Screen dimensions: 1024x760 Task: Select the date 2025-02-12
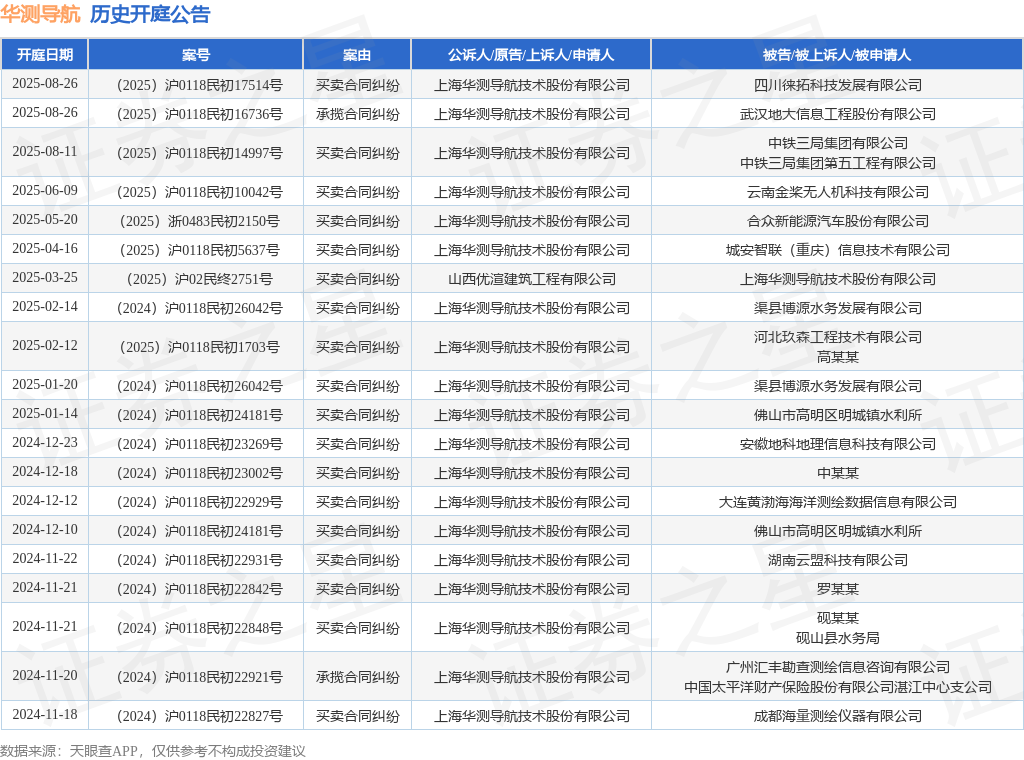tap(44, 345)
